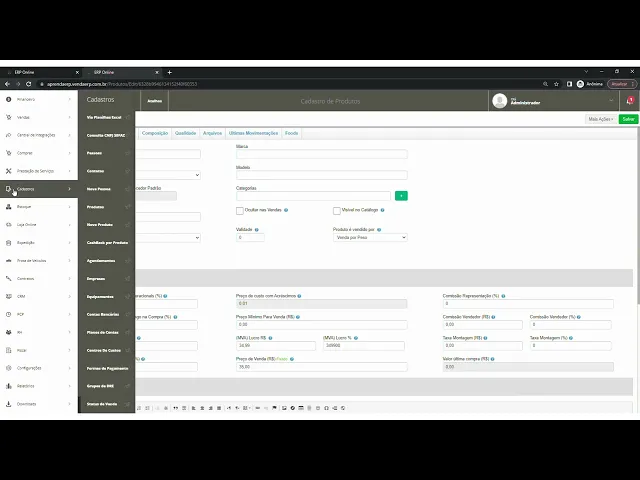The image size is (640, 480).
Task: Bookmark page with the star icon
Action: 556,84
